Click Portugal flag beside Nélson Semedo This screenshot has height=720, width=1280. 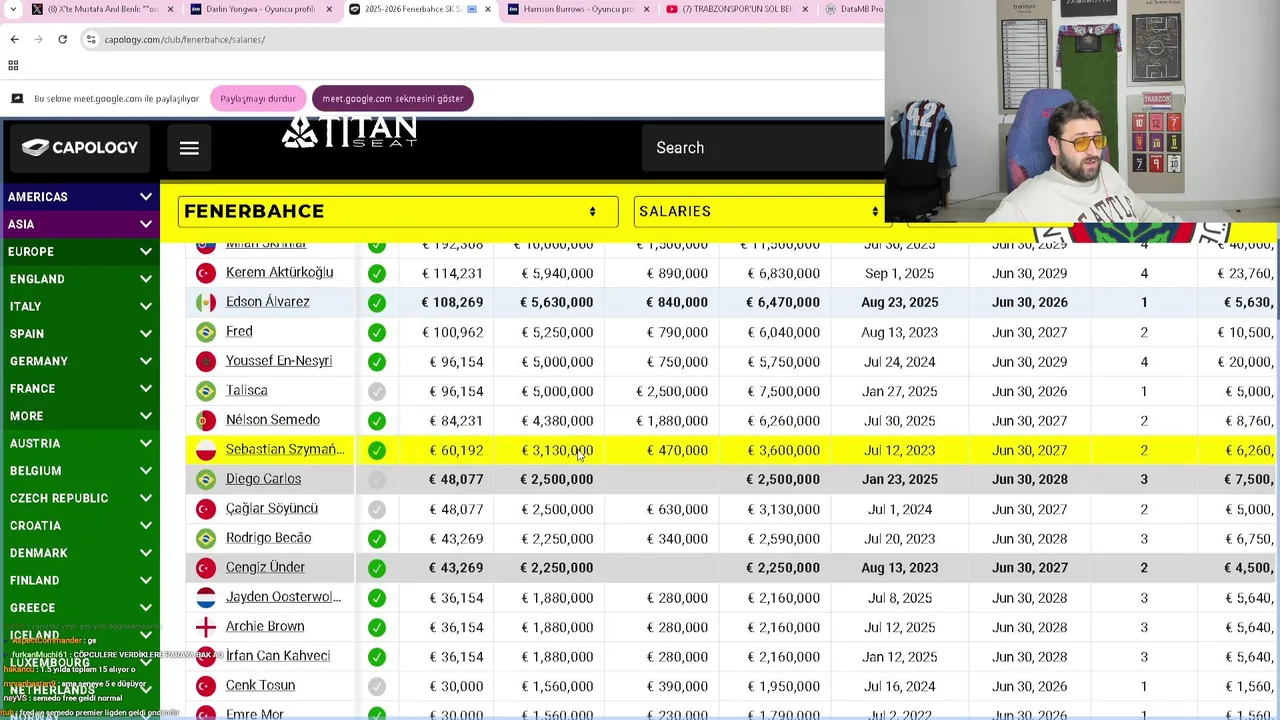point(206,420)
